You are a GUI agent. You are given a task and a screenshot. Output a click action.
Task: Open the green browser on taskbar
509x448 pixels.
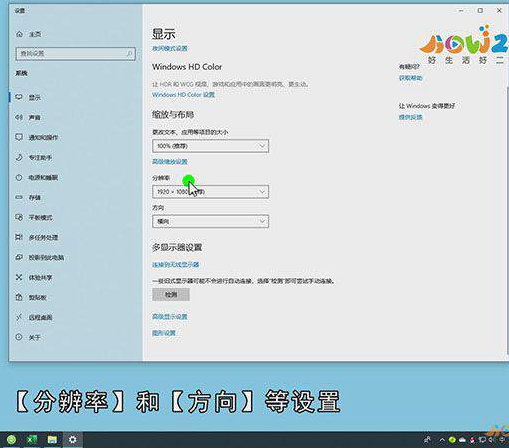[12, 440]
